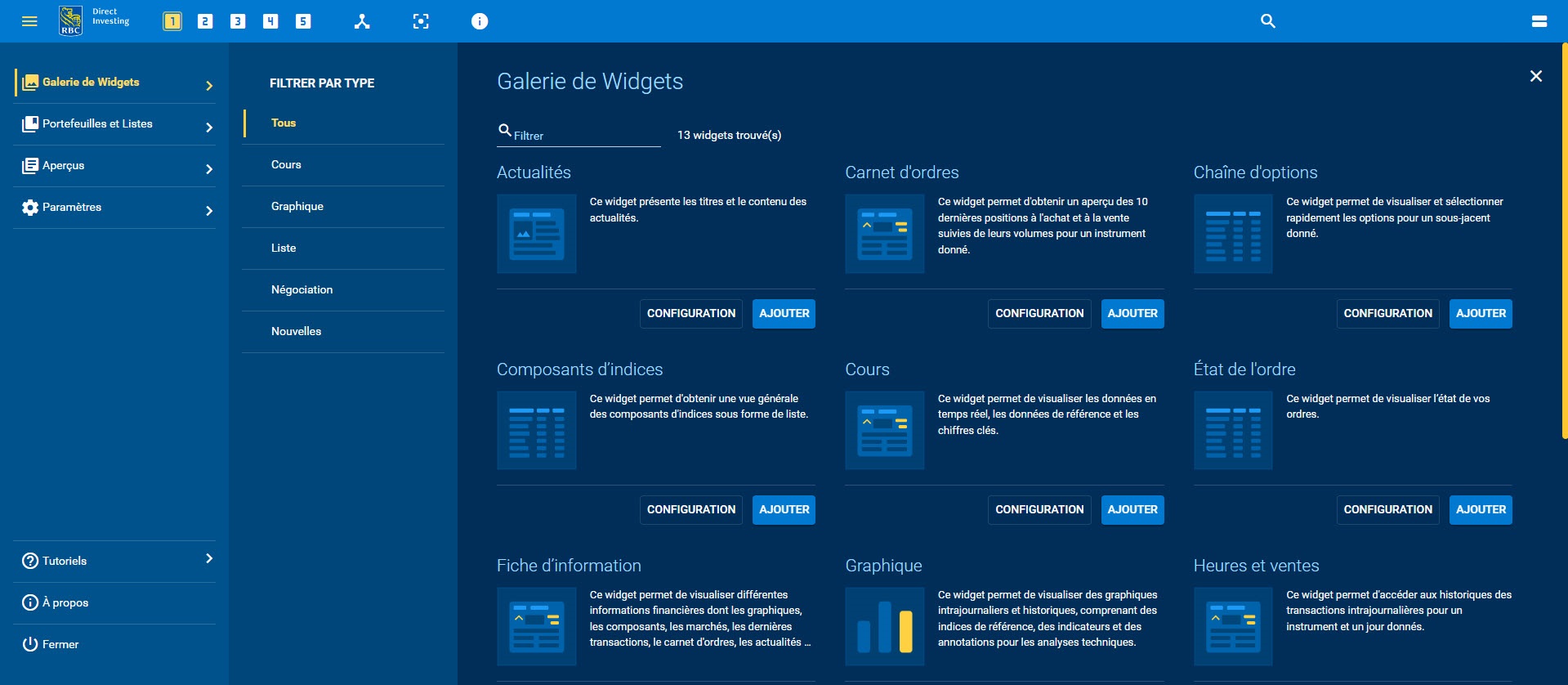Click the Fiche d'information heading
Image resolution: width=1568 pixels, height=685 pixels.
(x=569, y=566)
